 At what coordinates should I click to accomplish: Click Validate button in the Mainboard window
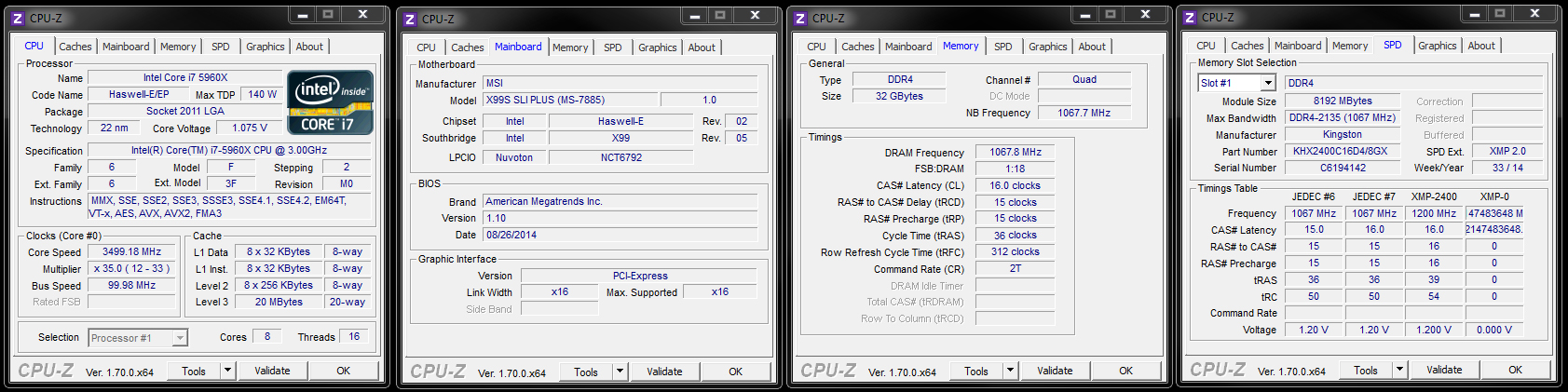(x=665, y=372)
